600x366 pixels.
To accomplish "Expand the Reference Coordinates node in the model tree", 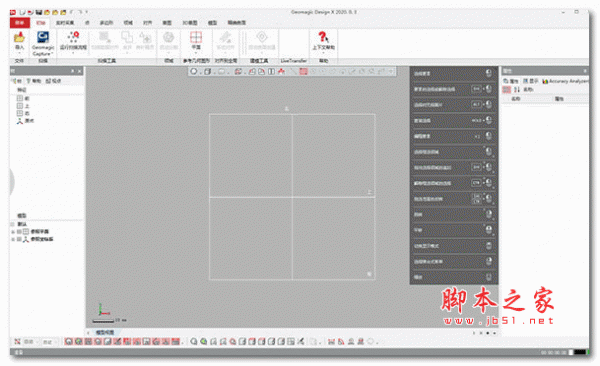I will [13, 239].
